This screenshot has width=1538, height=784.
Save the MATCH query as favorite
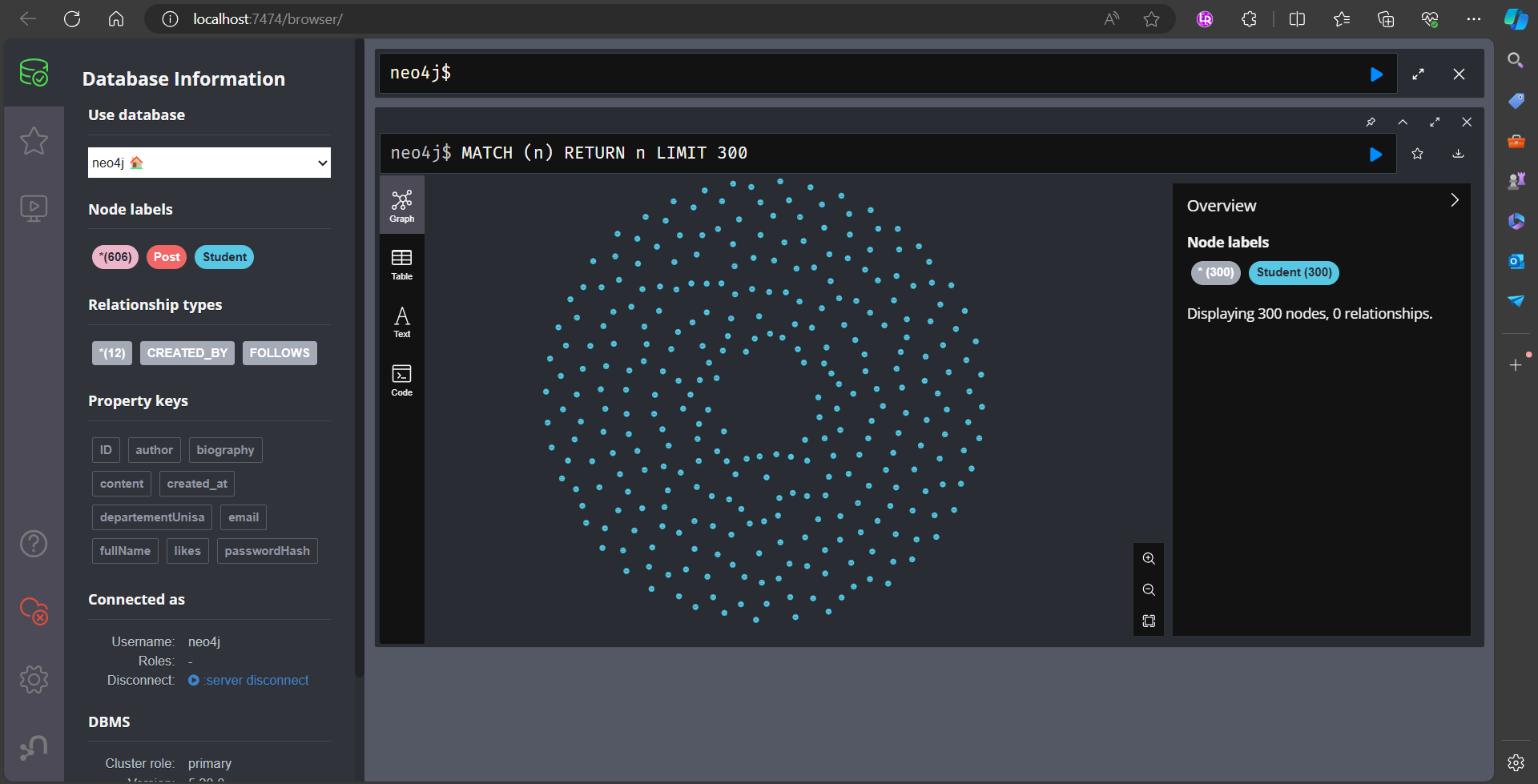1417,154
